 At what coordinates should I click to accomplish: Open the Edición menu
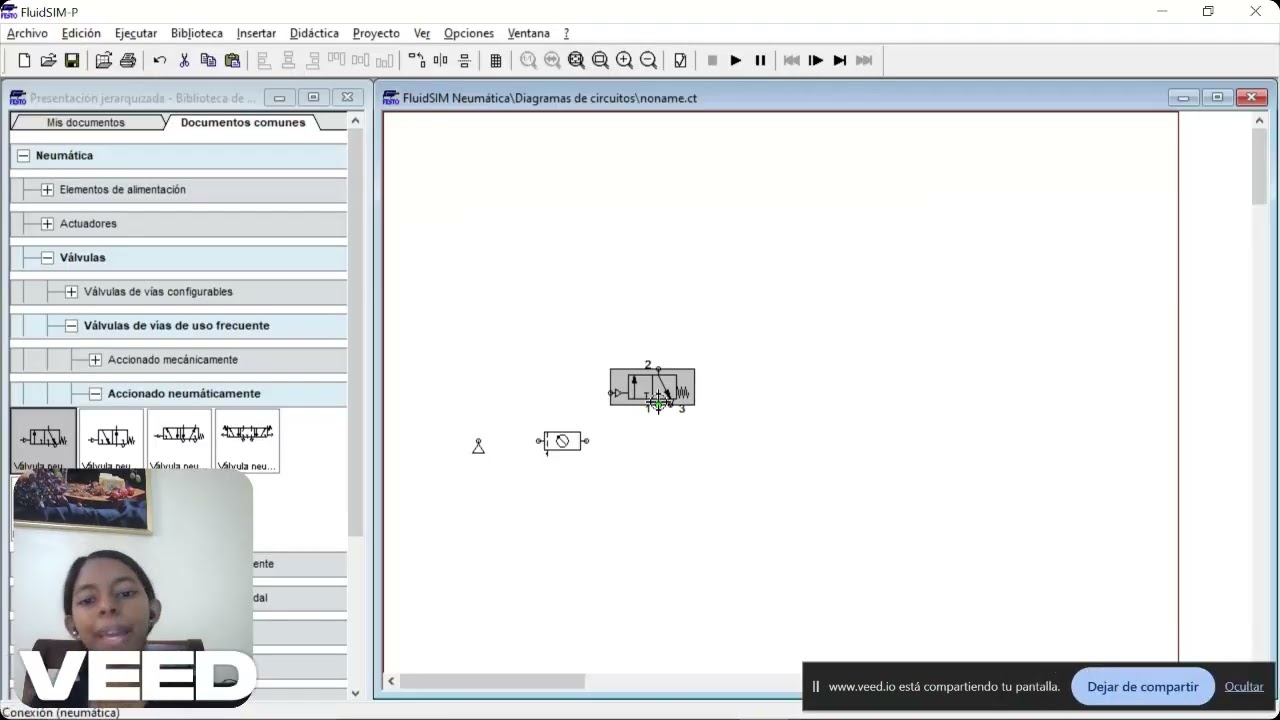click(x=81, y=33)
